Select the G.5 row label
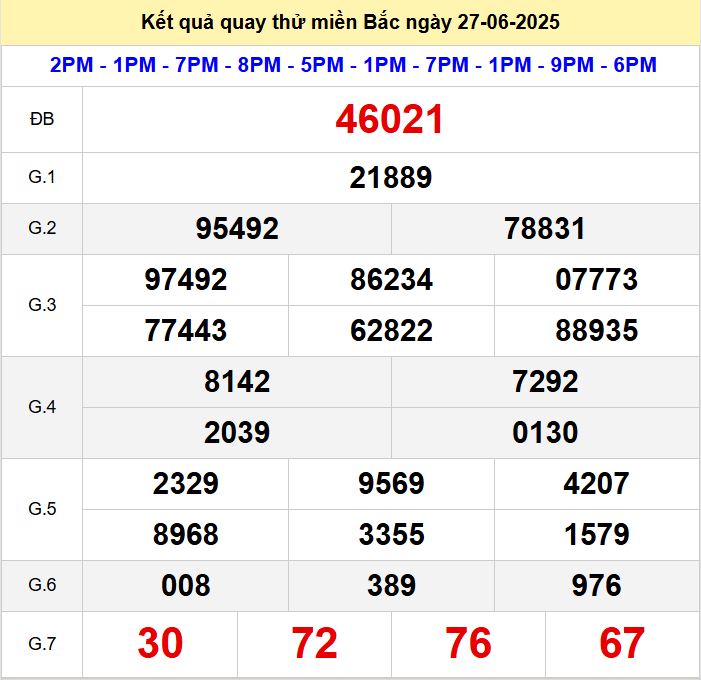 click(42, 509)
